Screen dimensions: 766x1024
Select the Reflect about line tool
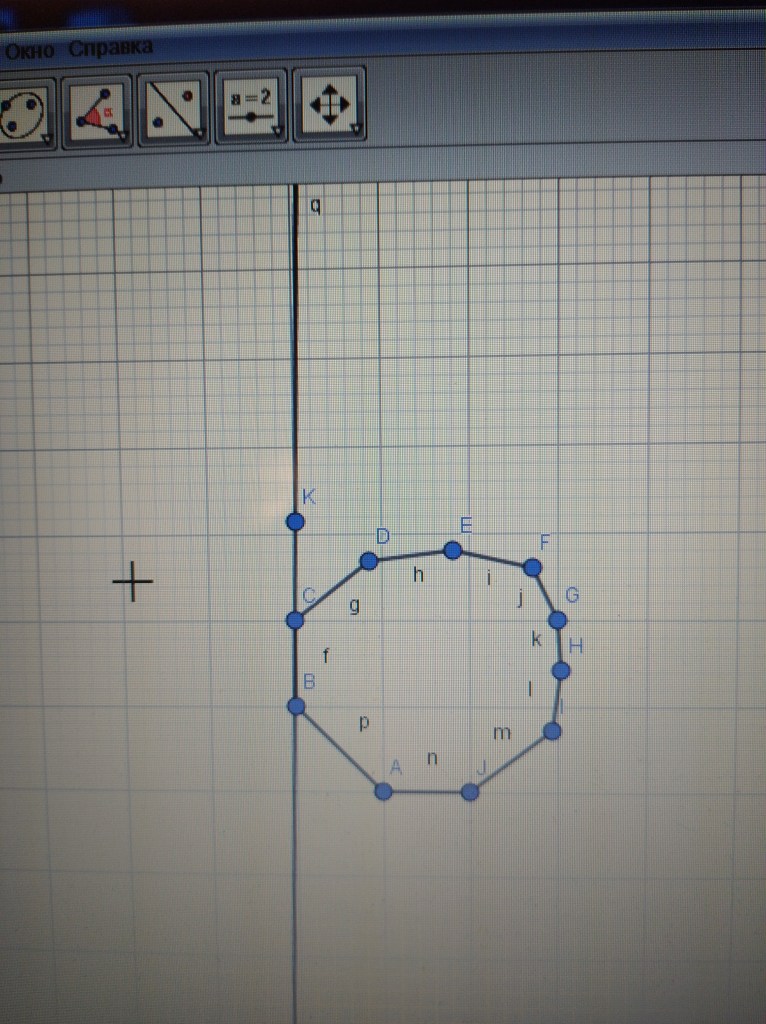coord(175,108)
